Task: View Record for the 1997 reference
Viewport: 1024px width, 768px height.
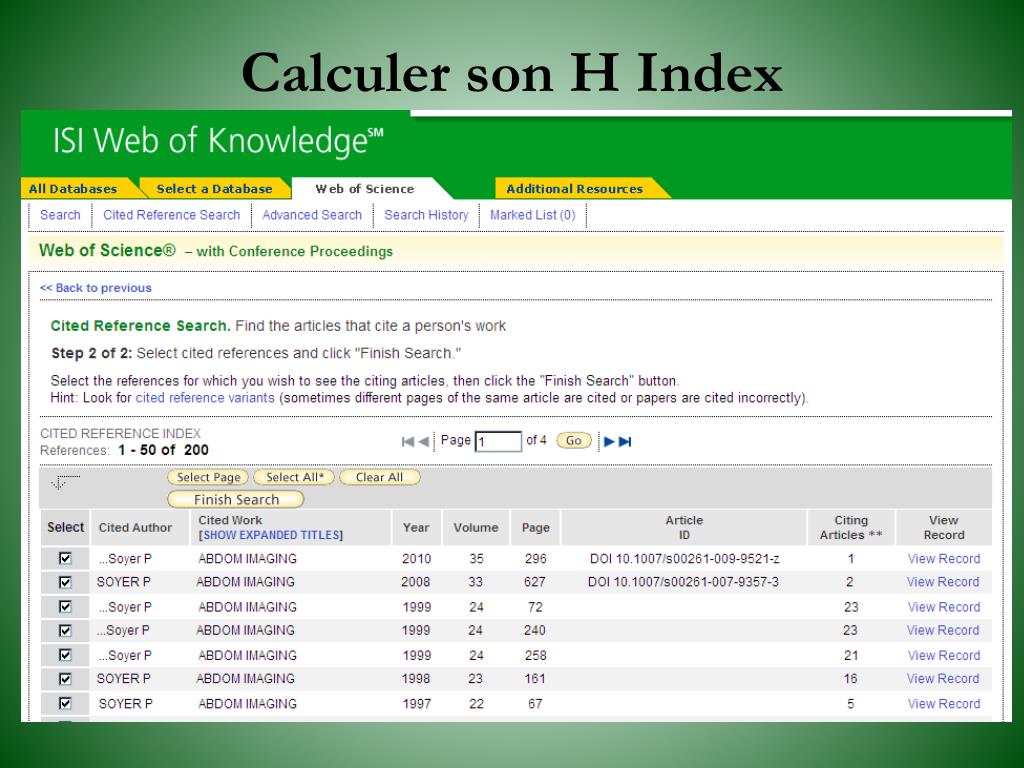Action: (x=944, y=704)
